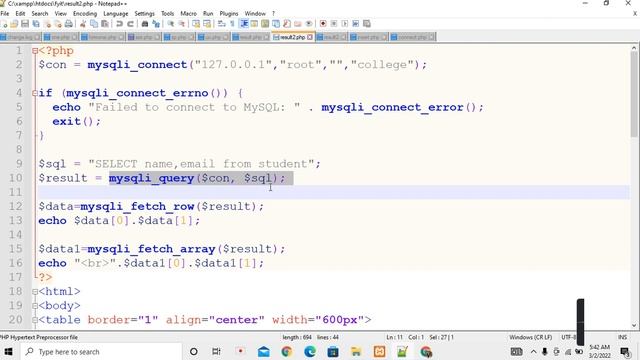
Task: Click line number 12 in the margin
Action: pos(16,206)
